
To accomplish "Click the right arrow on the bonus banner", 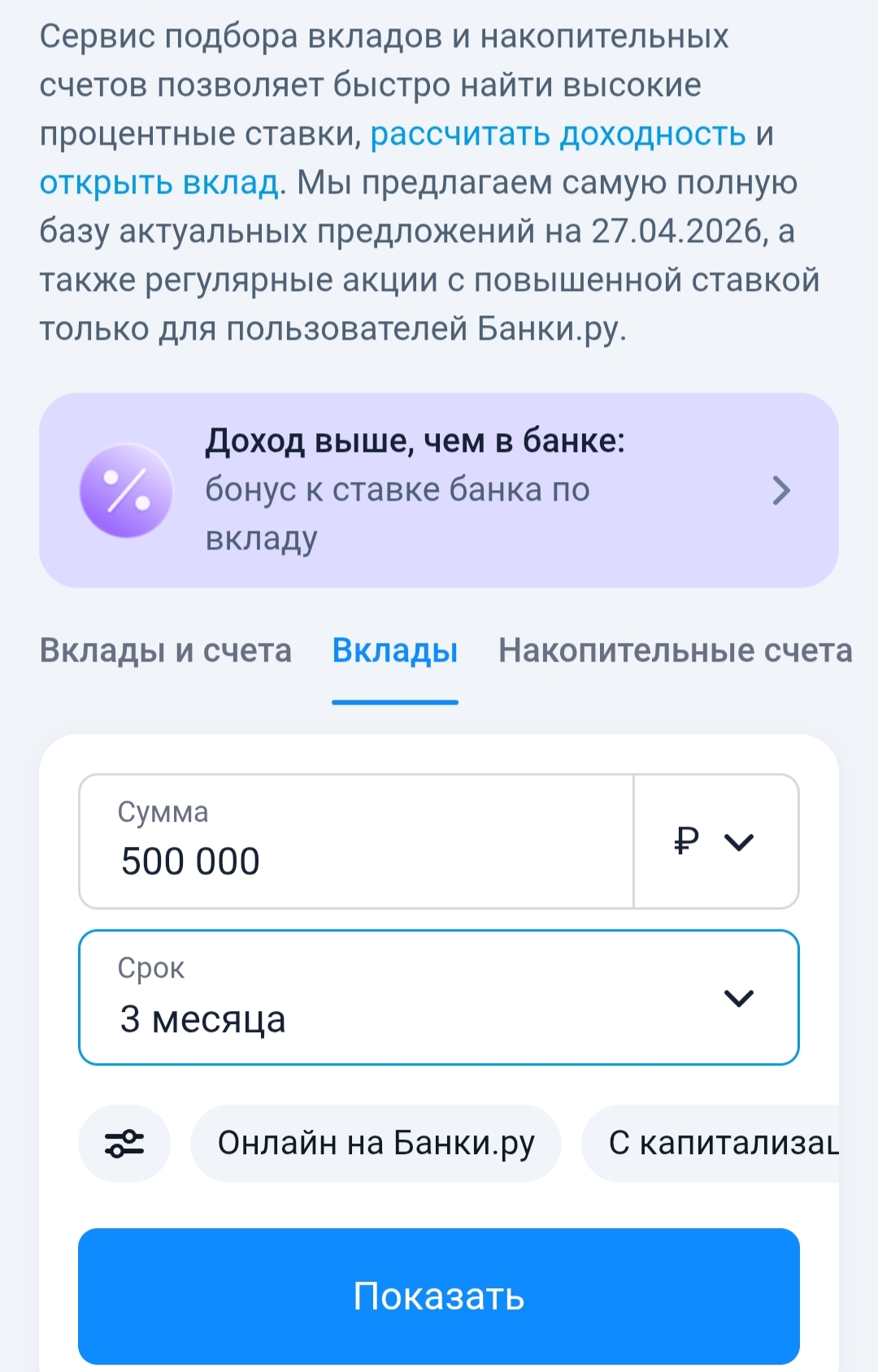I will tap(780, 490).
